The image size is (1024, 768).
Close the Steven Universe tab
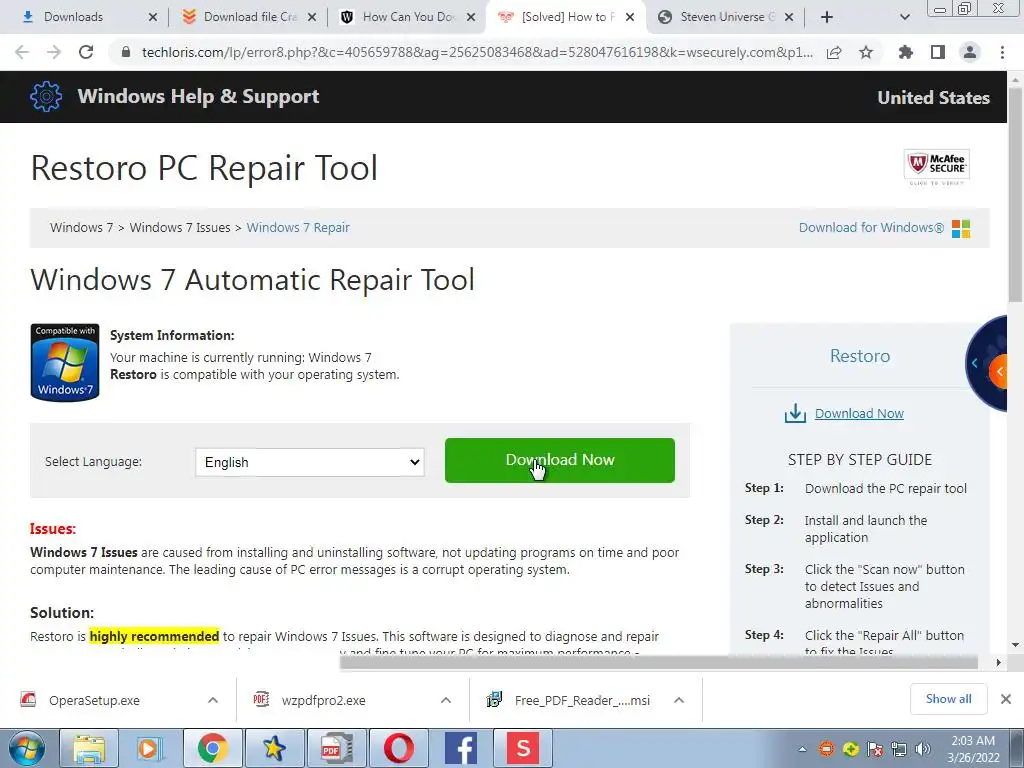[789, 17]
